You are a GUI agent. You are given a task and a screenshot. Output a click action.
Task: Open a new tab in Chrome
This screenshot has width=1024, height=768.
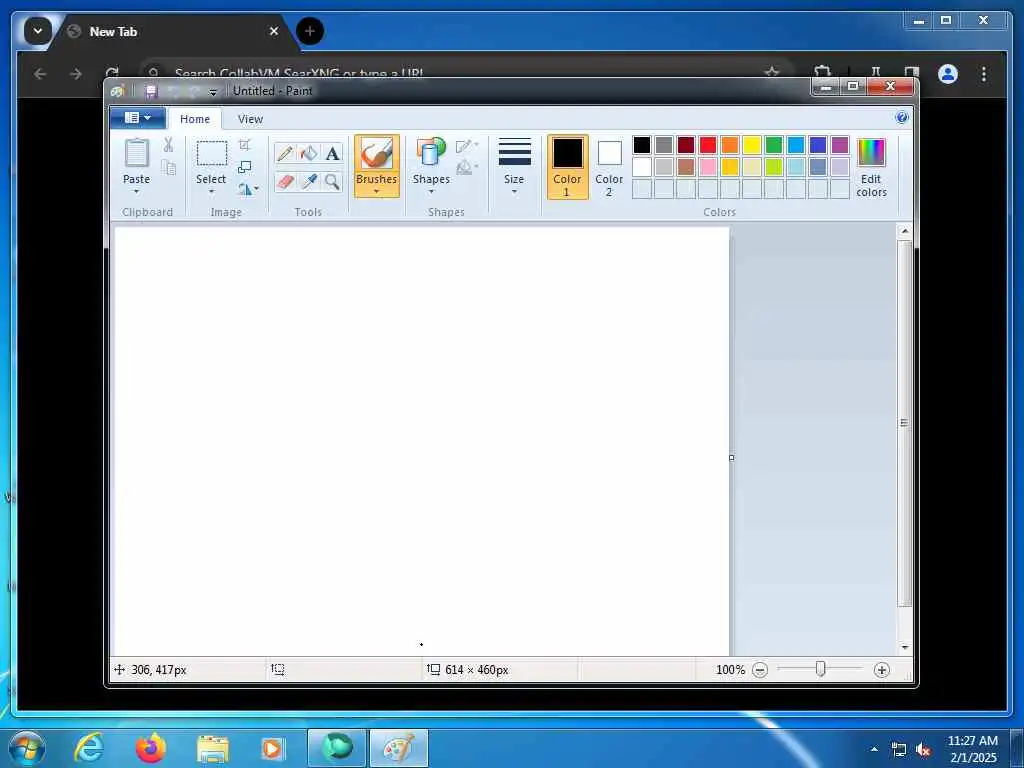[310, 31]
